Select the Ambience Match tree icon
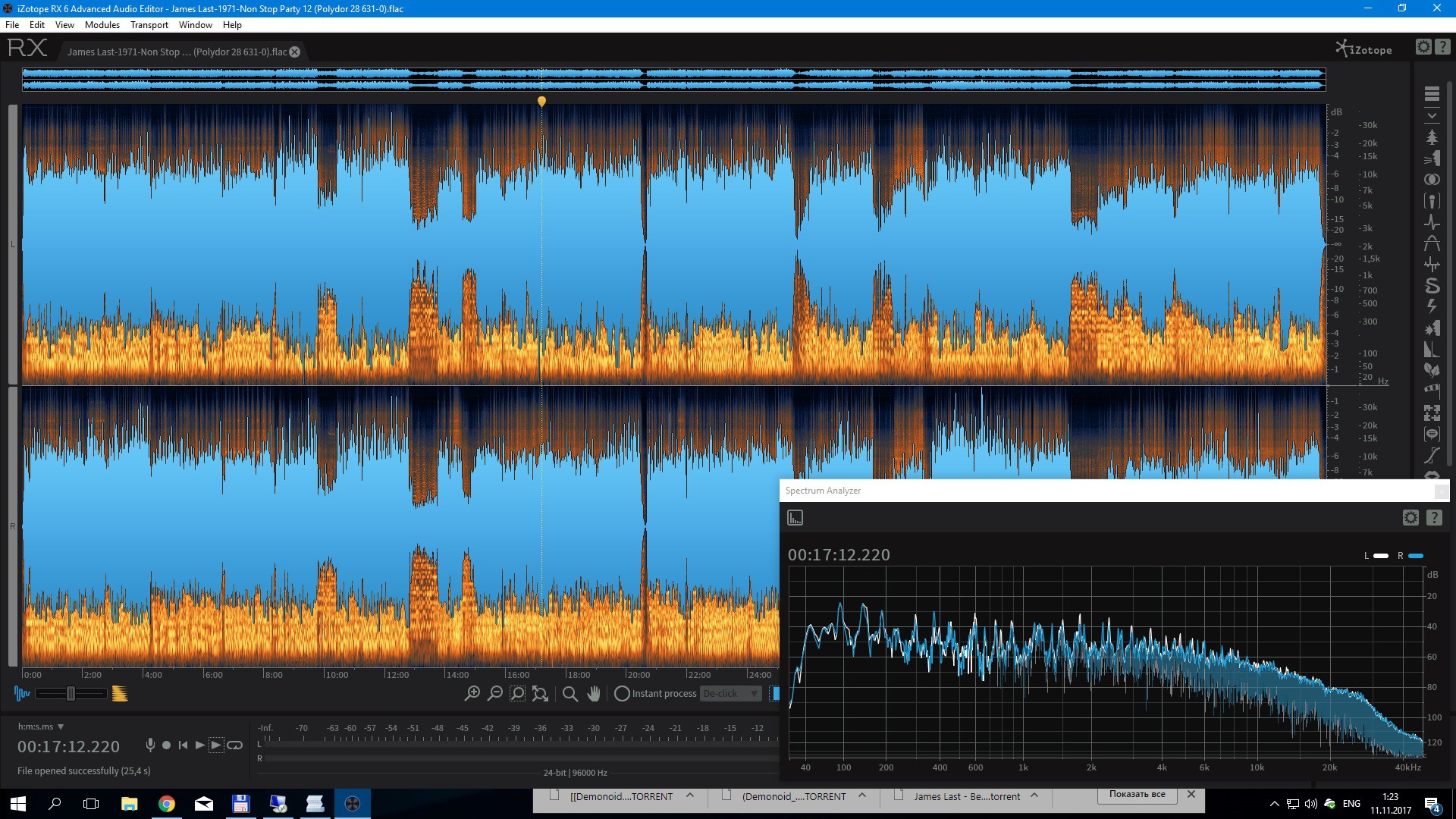This screenshot has width=1456, height=819. coord(1432,137)
